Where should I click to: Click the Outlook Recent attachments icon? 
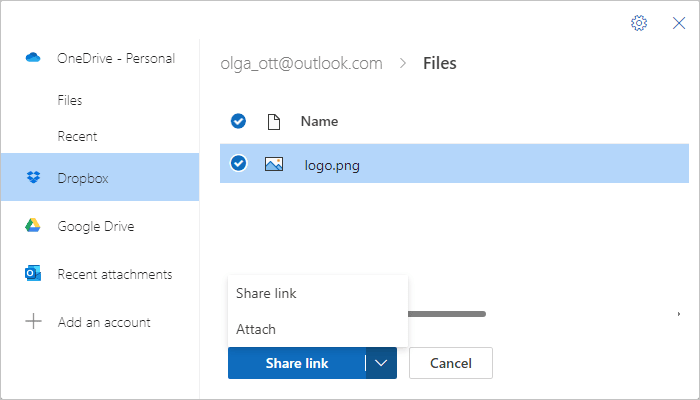pyautogui.click(x=33, y=274)
